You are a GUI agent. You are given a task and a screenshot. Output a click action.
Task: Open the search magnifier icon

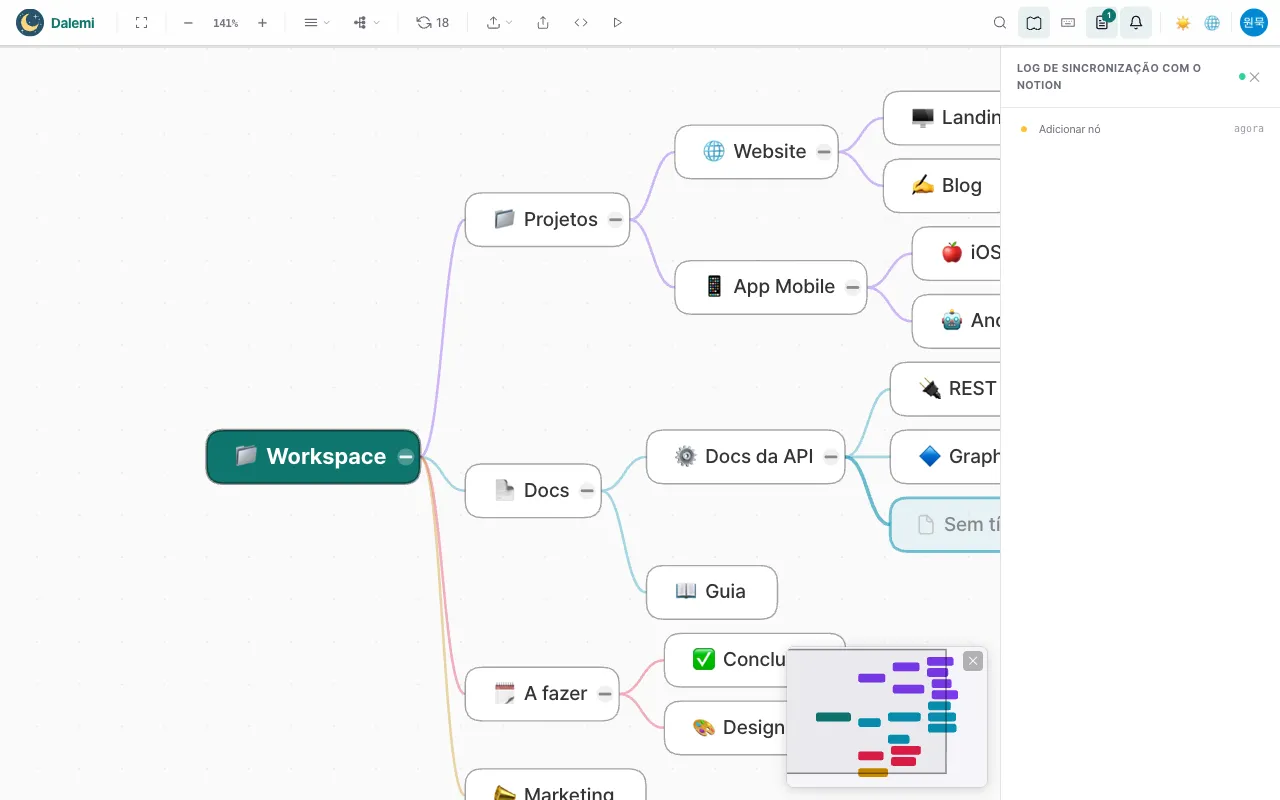[1000, 22]
